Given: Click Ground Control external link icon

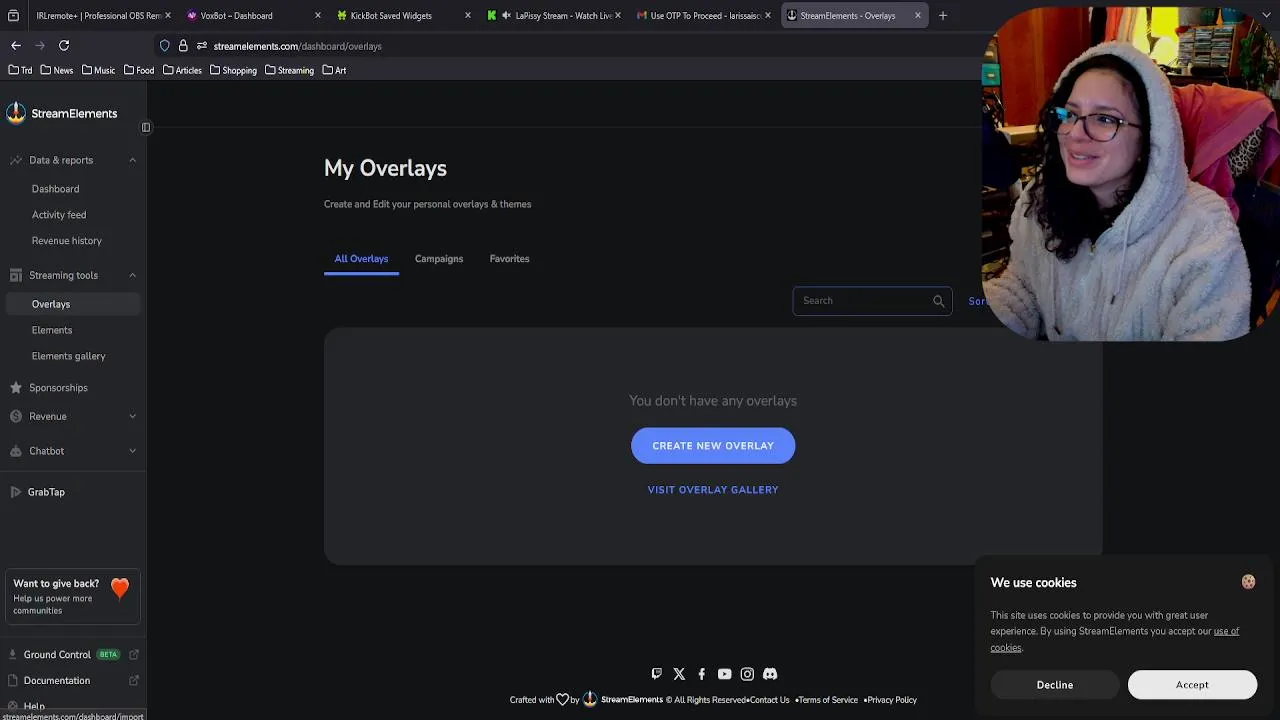Looking at the screenshot, I should (x=133, y=655).
